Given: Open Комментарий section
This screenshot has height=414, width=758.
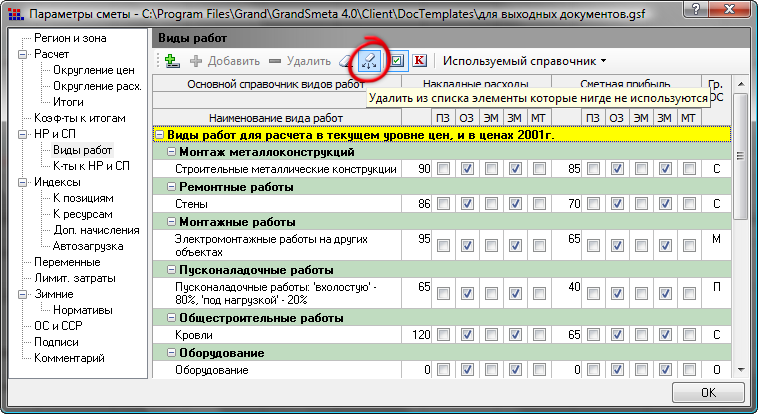Looking at the screenshot, I should tap(69, 358).
